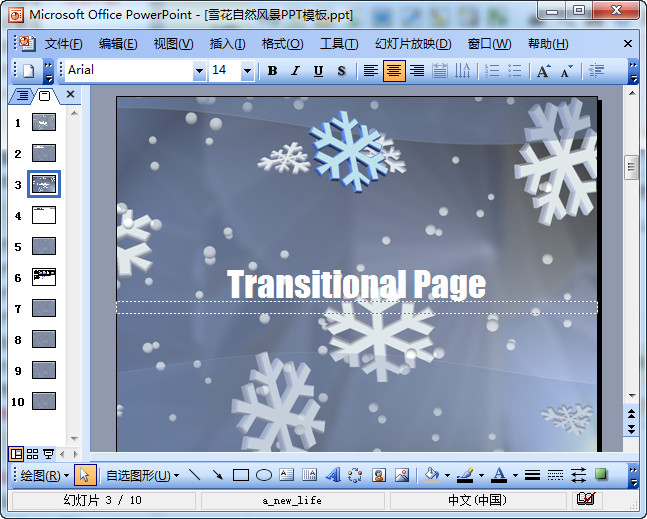This screenshot has height=519, width=647.
Task: Open the 工具(T) menu
Action: [x=339, y=44]
